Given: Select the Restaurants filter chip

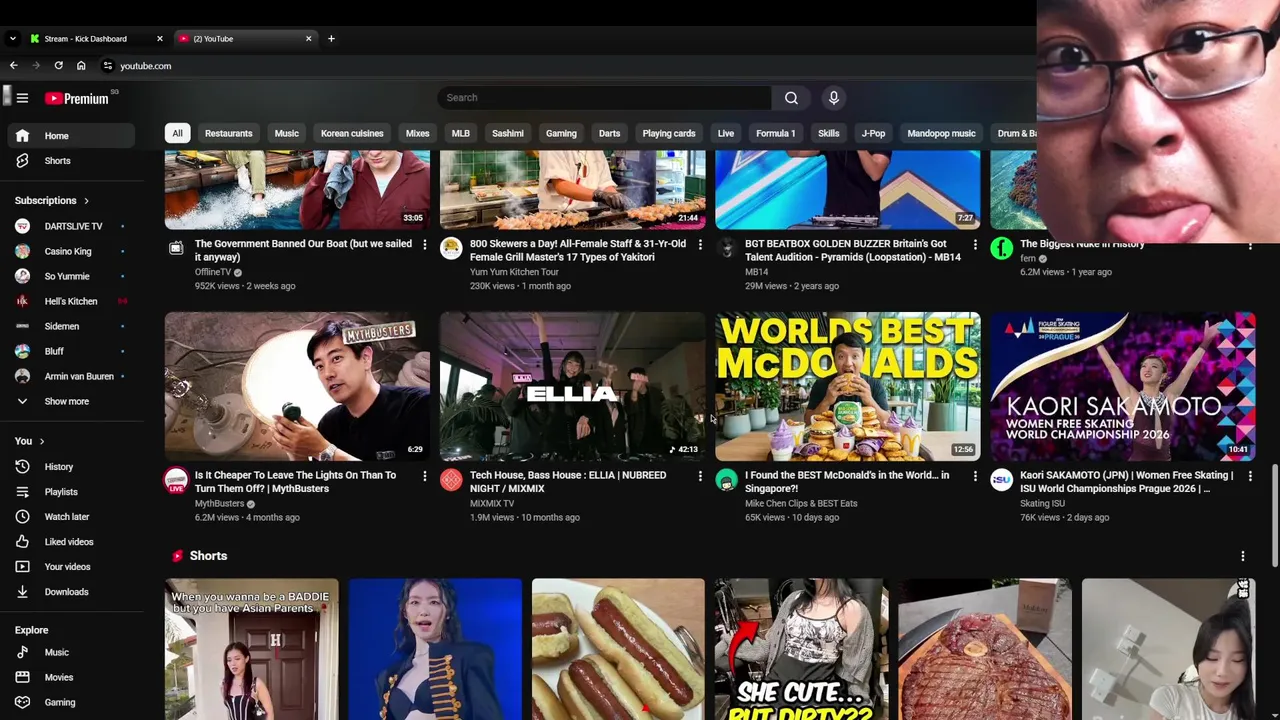Looking at the screenshot, I should 228,133.
